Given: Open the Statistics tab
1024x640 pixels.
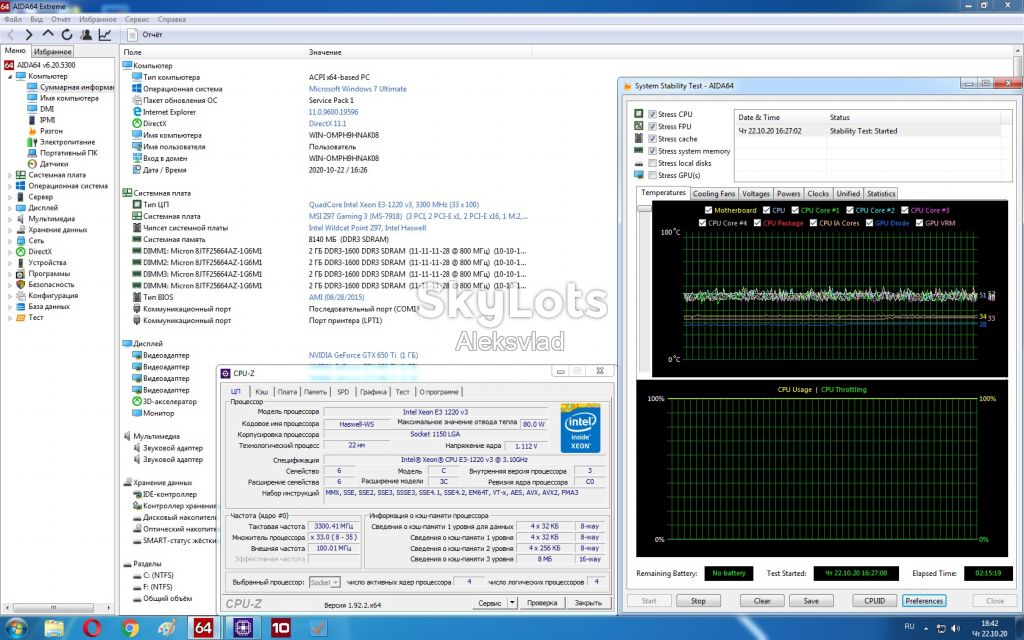Looking at the screenshot, I should [x=880, y=194].
